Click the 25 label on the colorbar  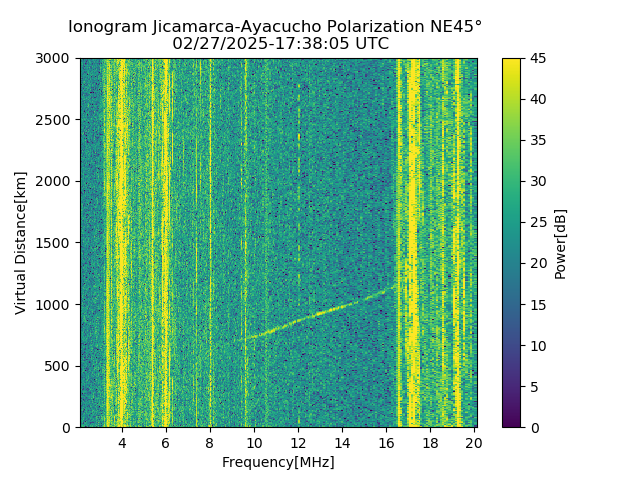click(x=538, y=222)
